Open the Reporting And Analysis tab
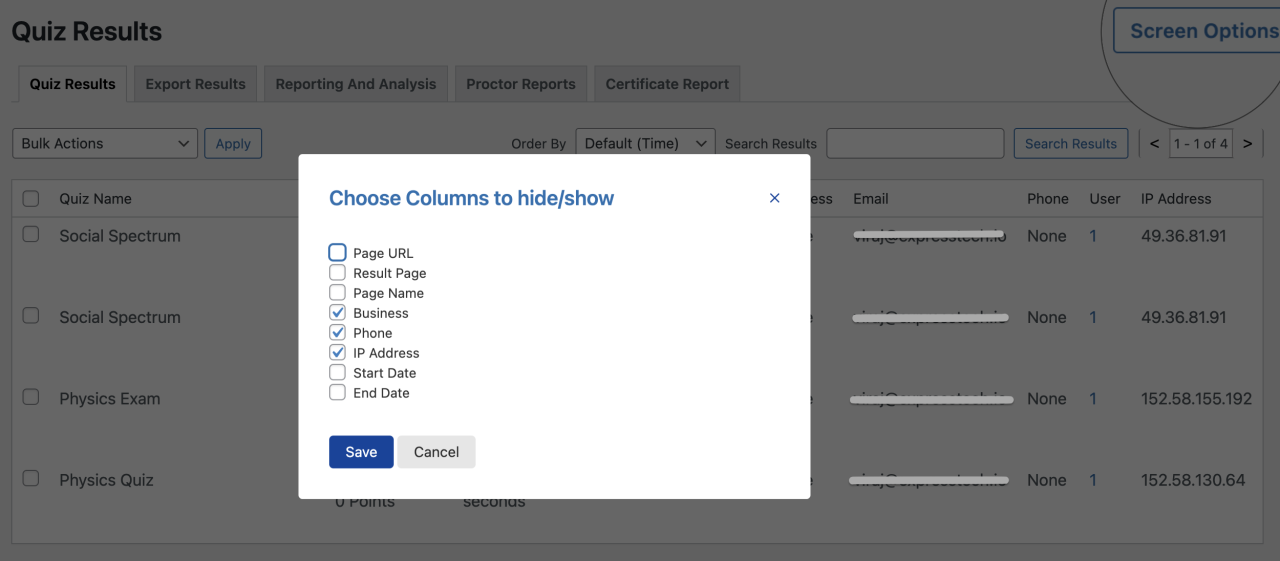Screen dimensions: 1280x561 pos(356,84)
